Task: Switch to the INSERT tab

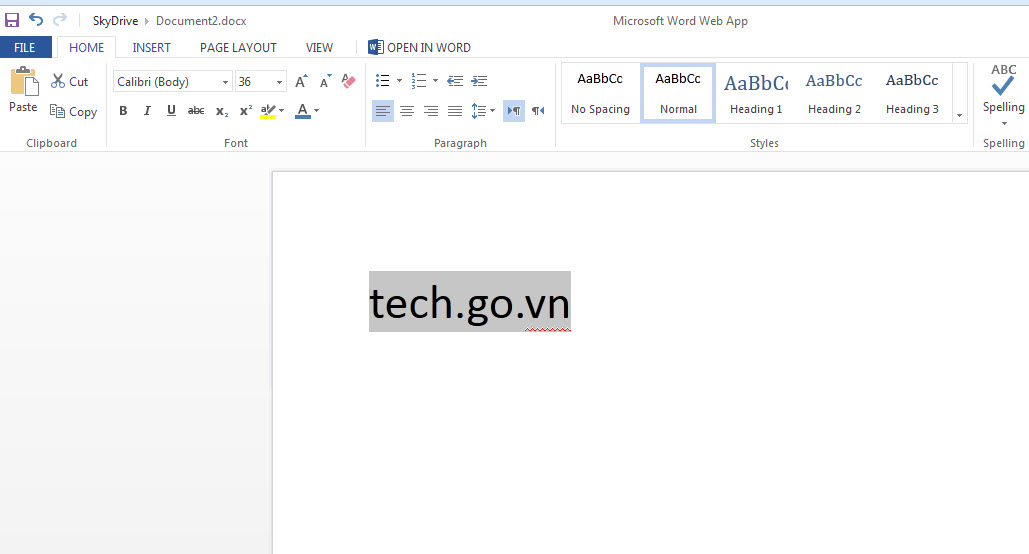Action: coord(152,47)
